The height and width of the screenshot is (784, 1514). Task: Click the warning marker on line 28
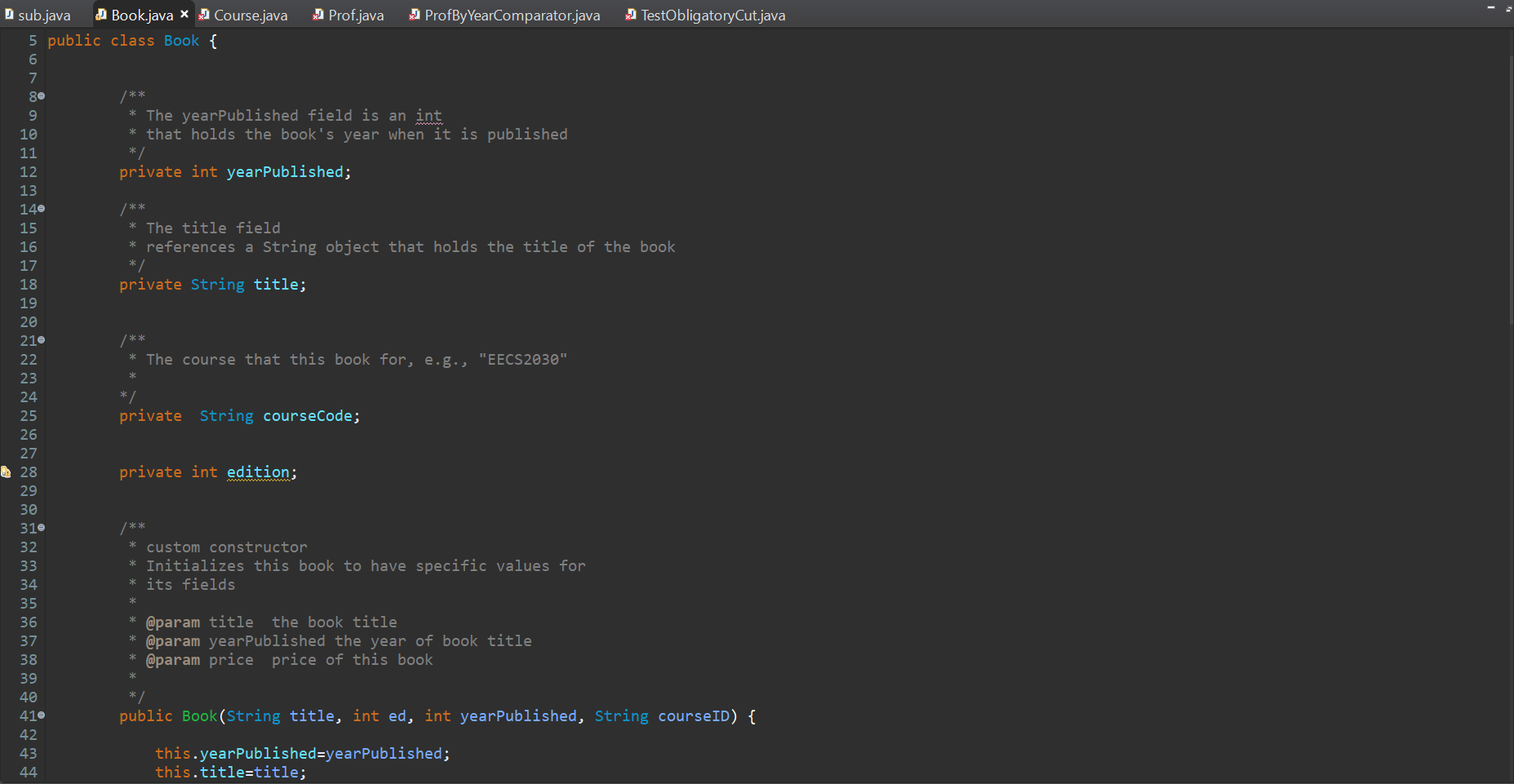tap(6, 472)
